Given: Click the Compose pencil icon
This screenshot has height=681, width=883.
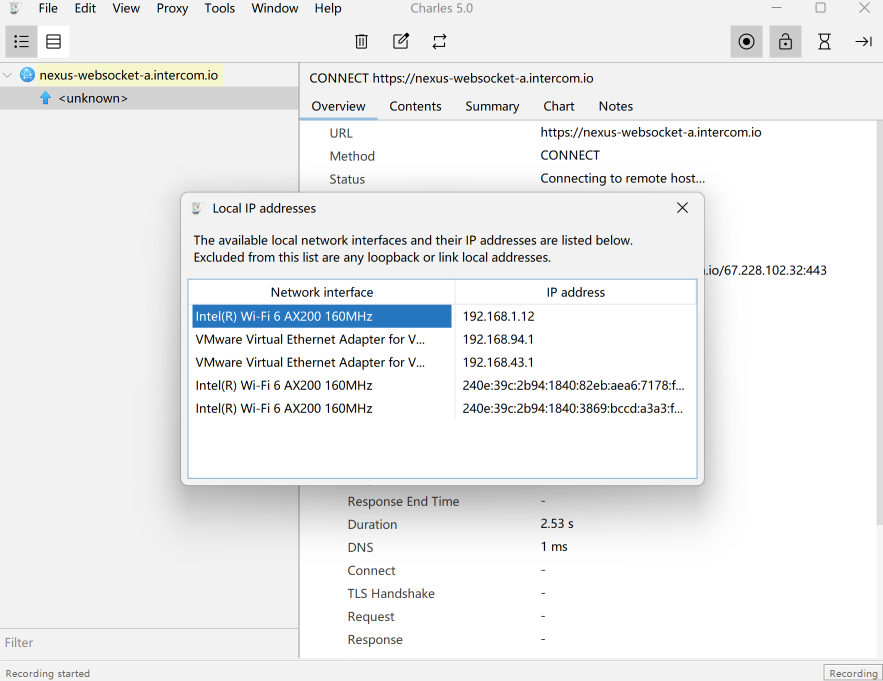Looking at the screenshot, I should pyautogui.click(x=401, y=42).
